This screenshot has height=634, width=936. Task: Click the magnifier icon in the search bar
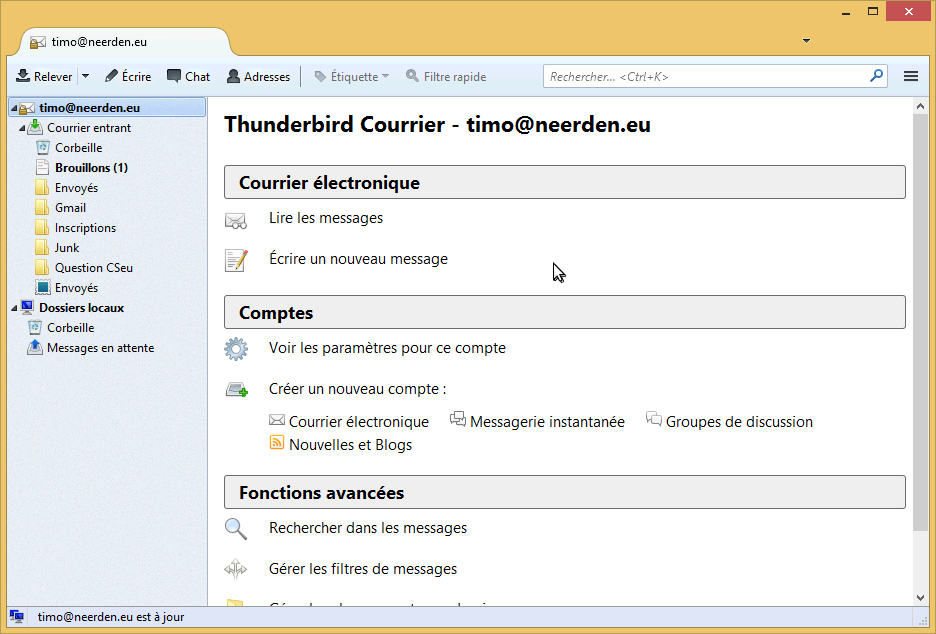tap(876, 75)
